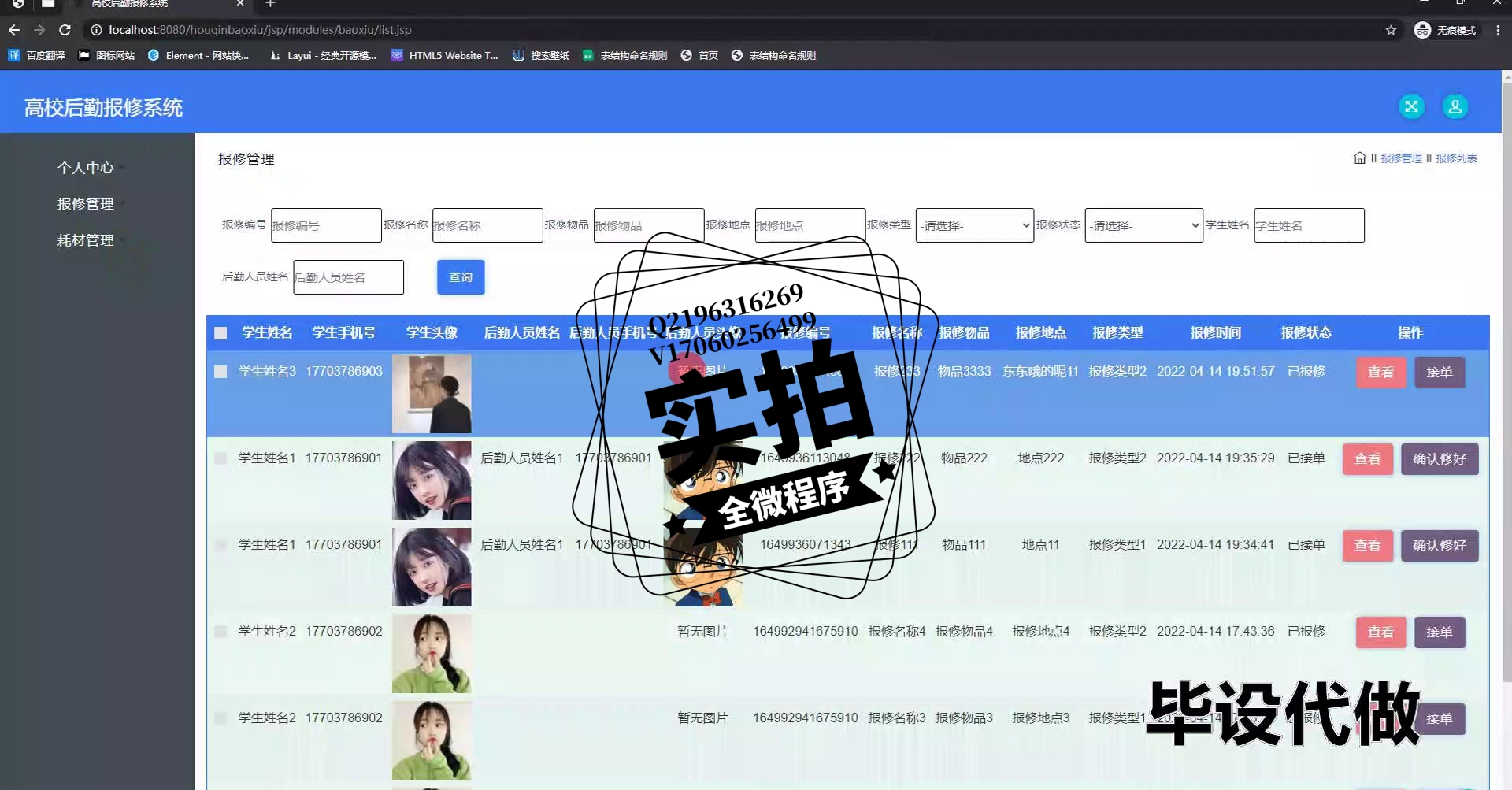Click the home icon in breadcrumb
This screenshot has width=1512, height=790.
coord(1359,158)
